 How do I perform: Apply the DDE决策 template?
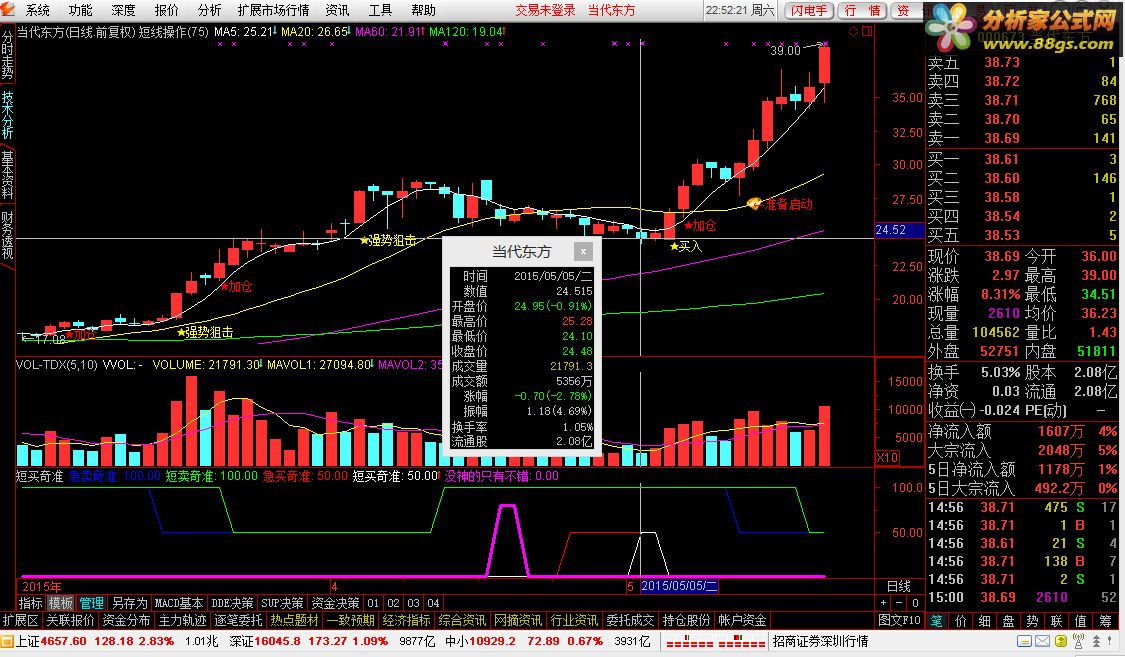(232, 603)
